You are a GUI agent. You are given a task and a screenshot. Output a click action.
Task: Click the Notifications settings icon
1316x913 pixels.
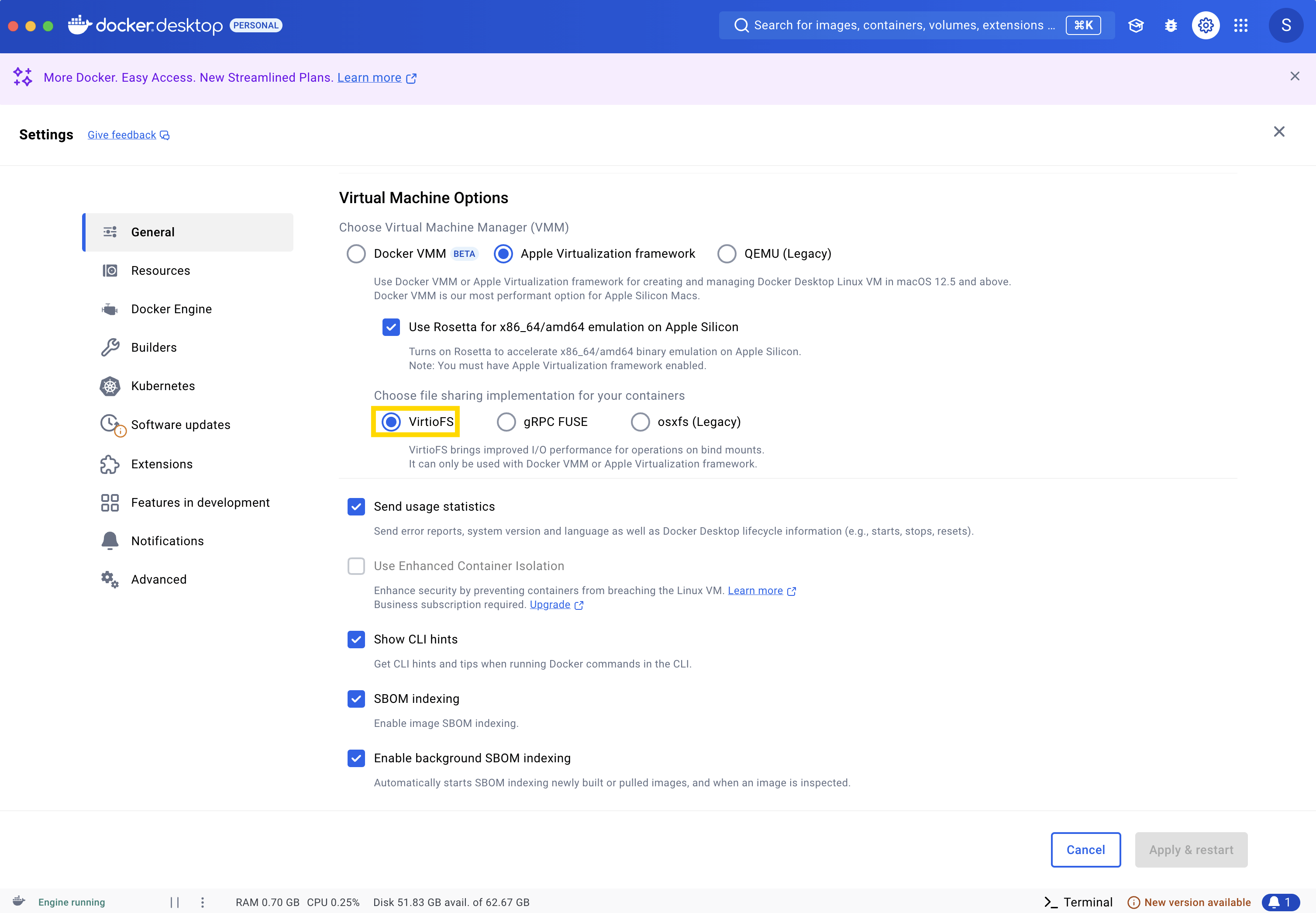110,540
